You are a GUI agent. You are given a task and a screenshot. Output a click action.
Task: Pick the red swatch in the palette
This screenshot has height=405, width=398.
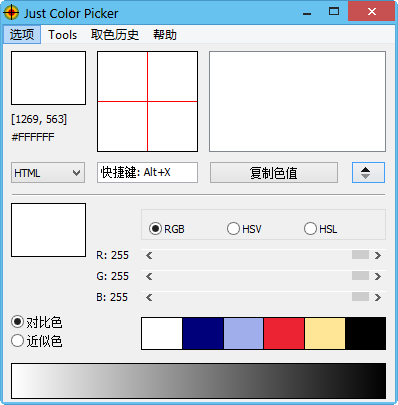(284, 333)
